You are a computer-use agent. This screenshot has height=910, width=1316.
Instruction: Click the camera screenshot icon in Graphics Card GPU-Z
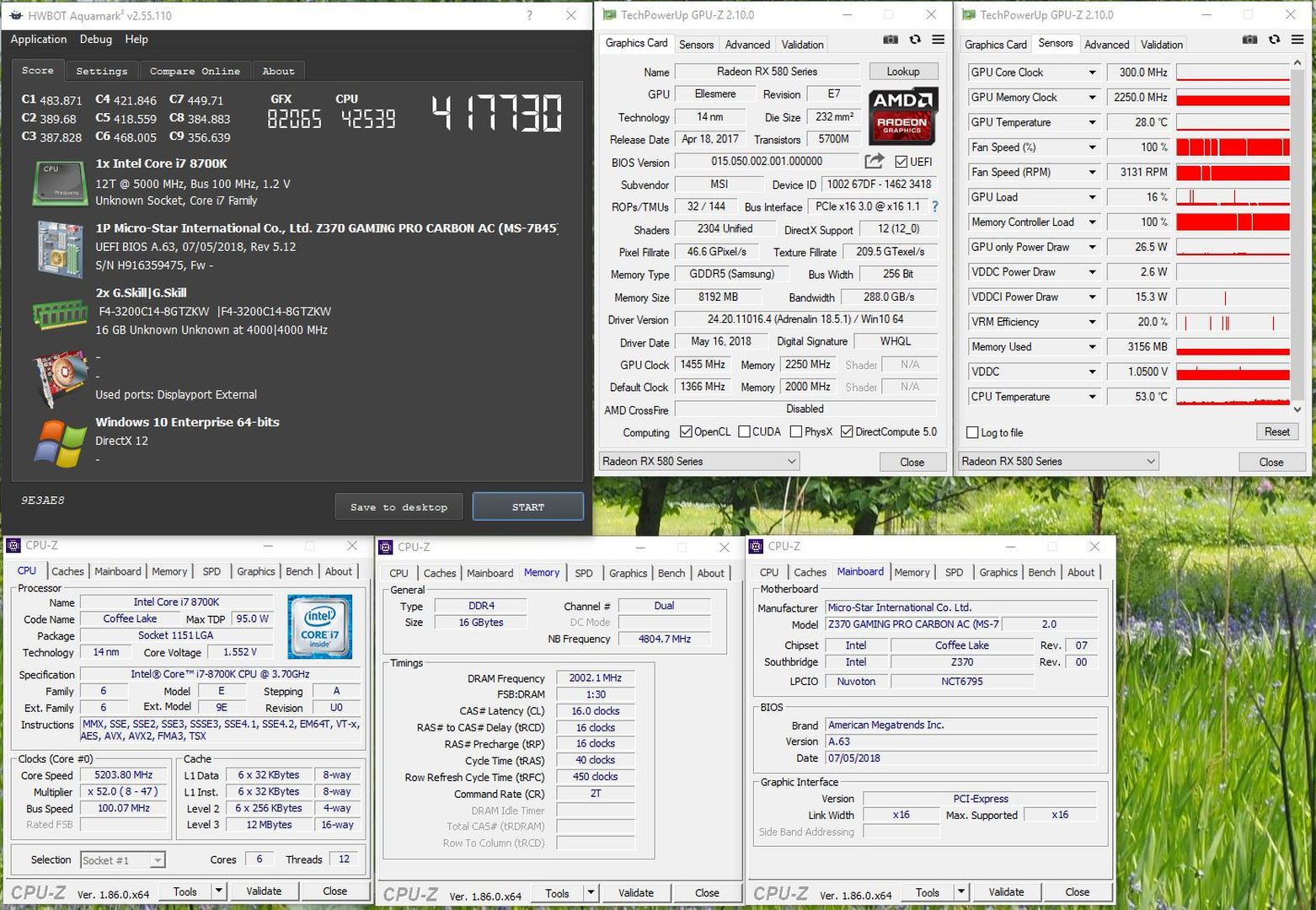point(891,40)
